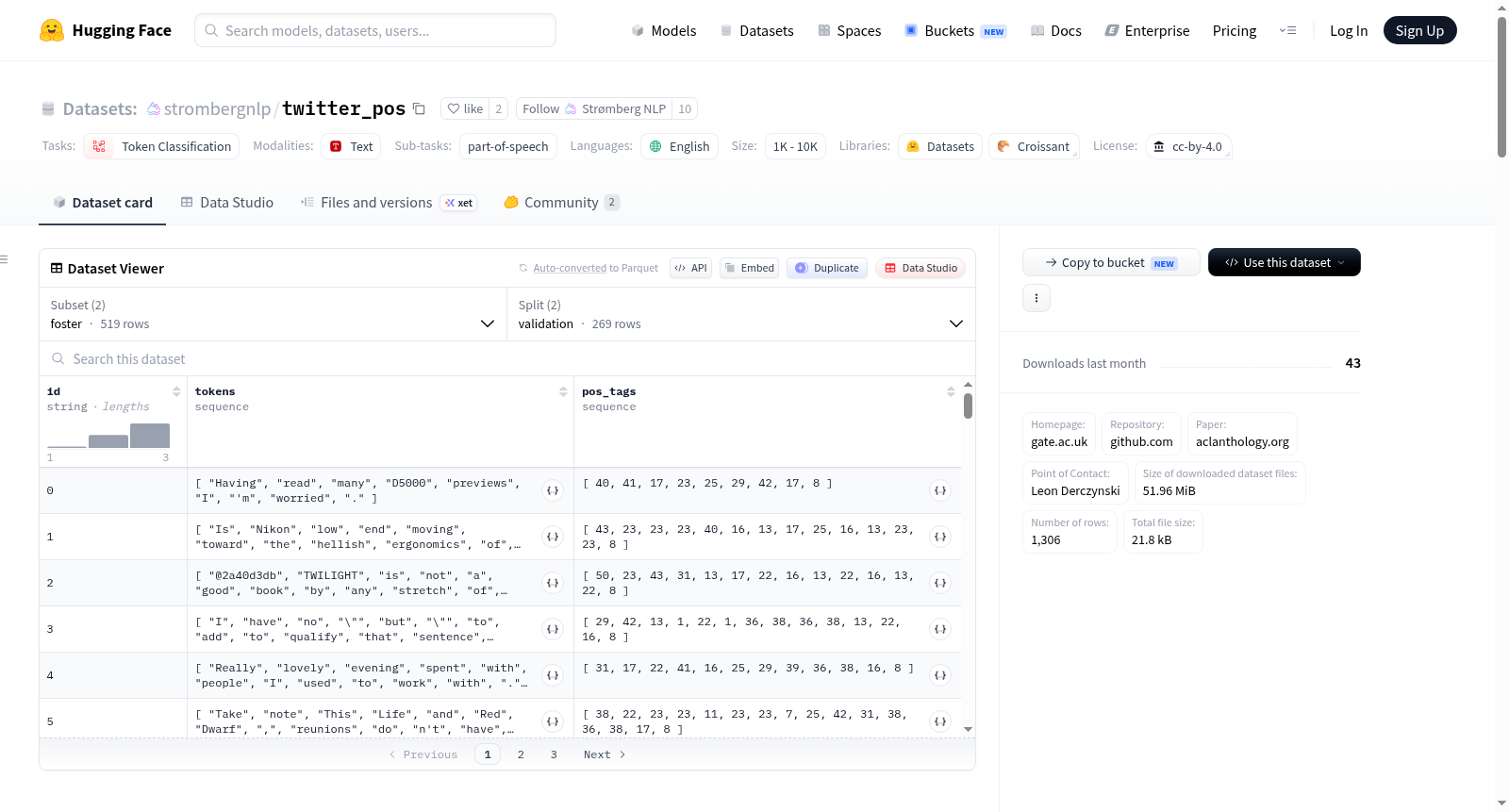Click the Duplicate button
This screenshot has height=812, width=1509.
(x=827, y=268)
